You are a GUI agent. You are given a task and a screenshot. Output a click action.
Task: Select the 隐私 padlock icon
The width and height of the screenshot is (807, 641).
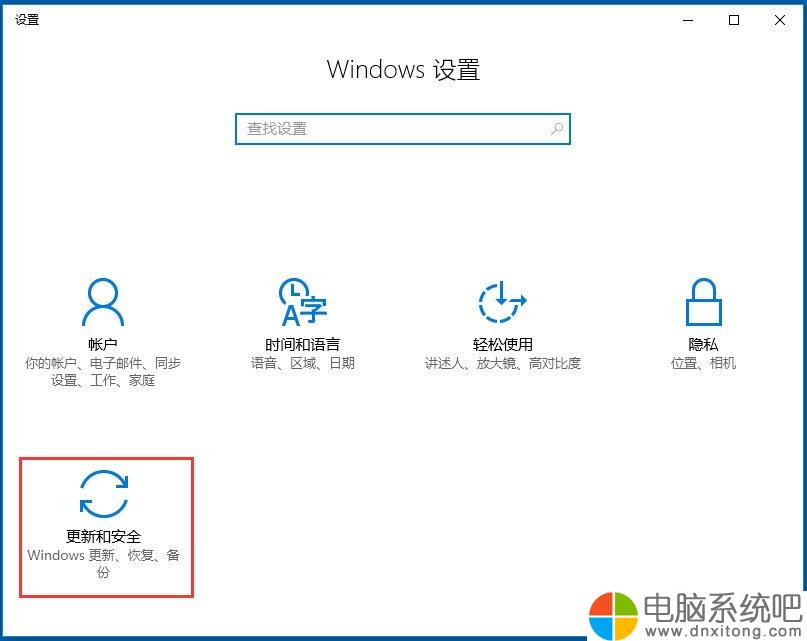[x=704, y=302]
